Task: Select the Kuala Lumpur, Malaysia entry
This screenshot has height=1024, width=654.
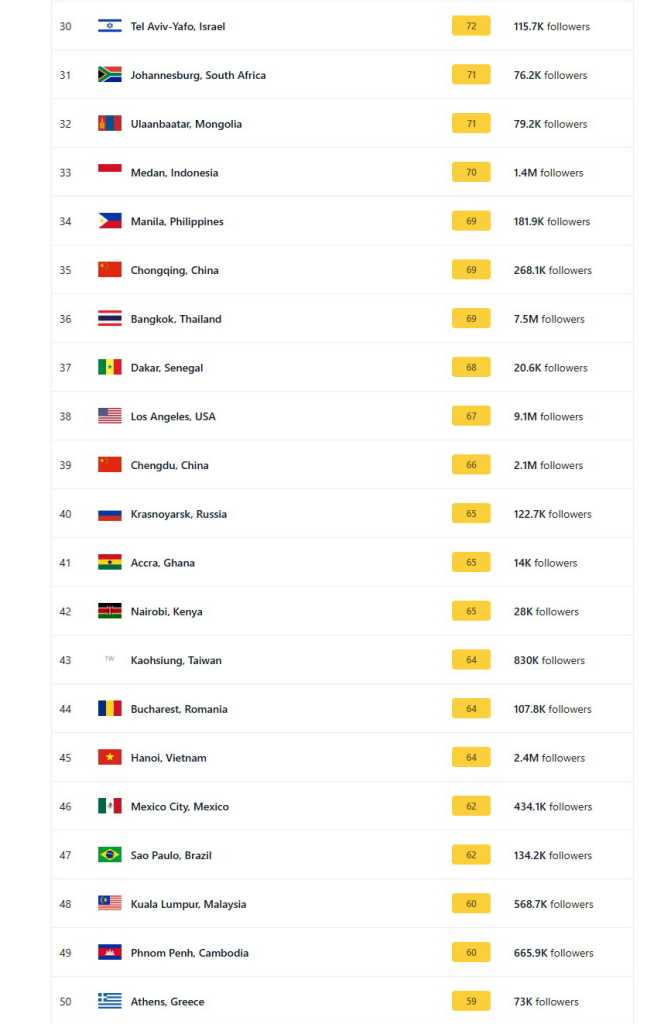Action: tap(188, 904)
